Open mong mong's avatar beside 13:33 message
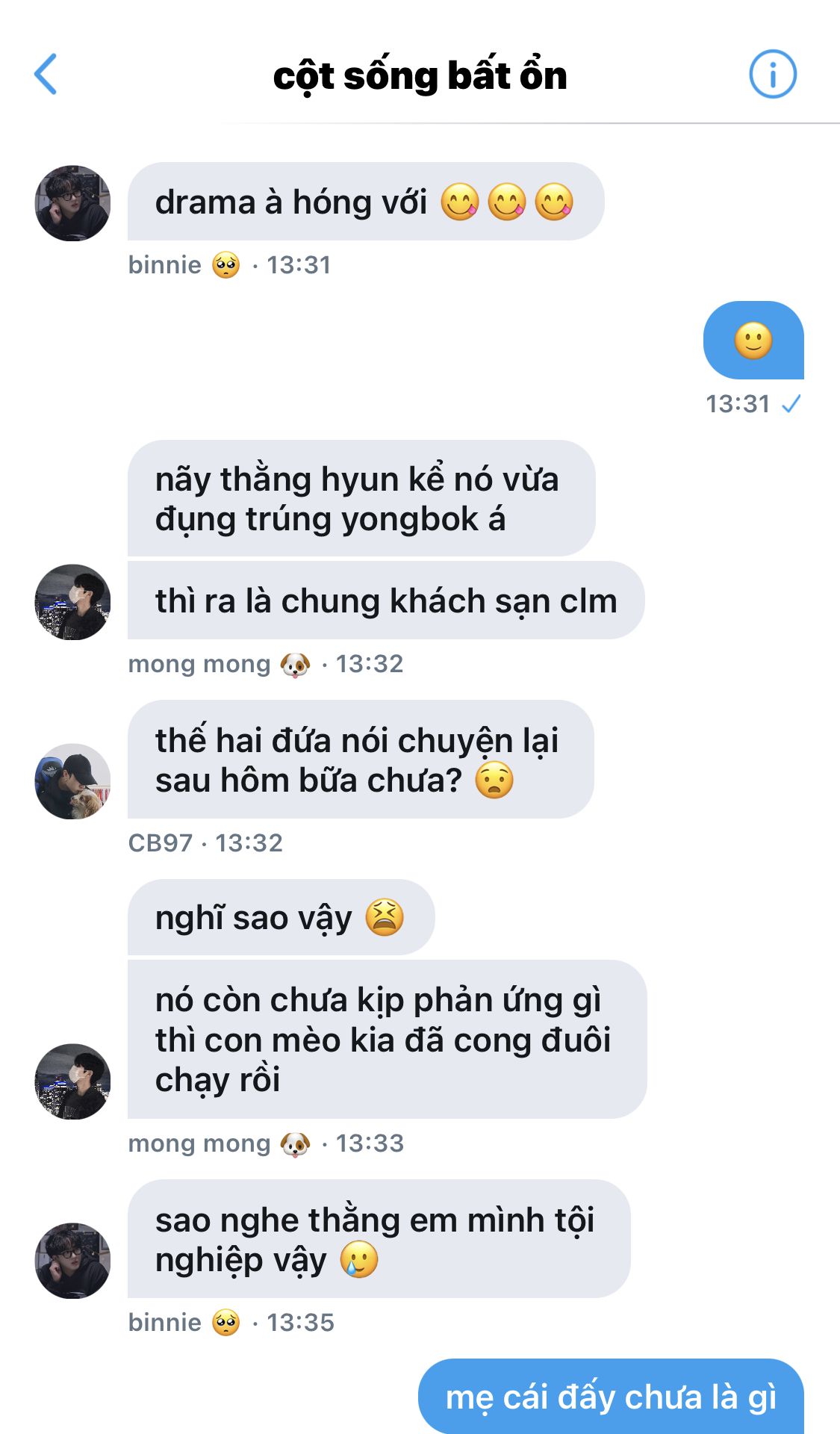 pyautogui.click(x=73, y=1081)
